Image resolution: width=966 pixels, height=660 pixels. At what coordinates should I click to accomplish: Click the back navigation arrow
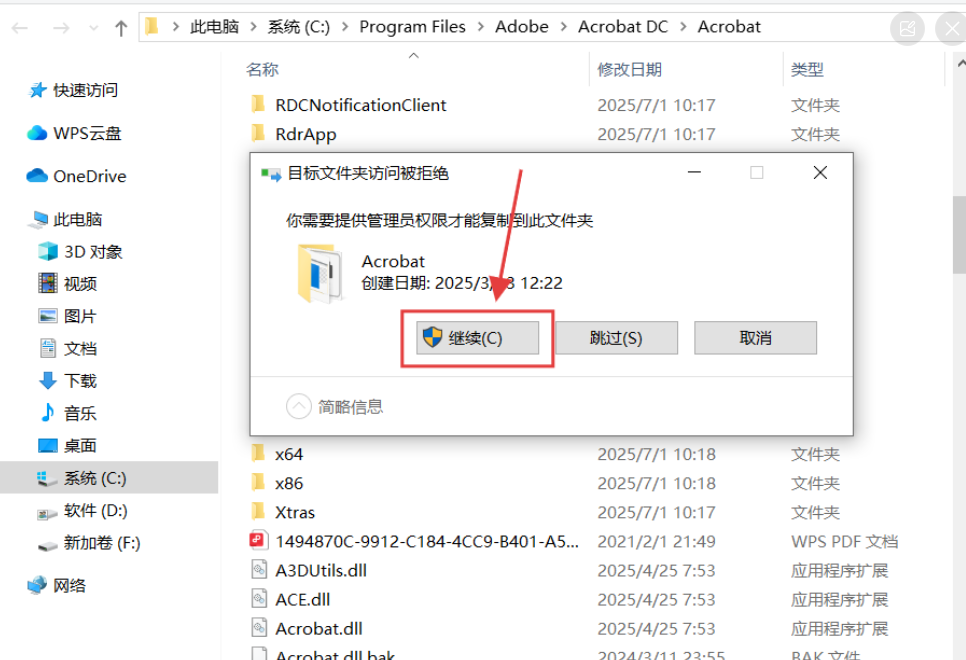(20, 28)
